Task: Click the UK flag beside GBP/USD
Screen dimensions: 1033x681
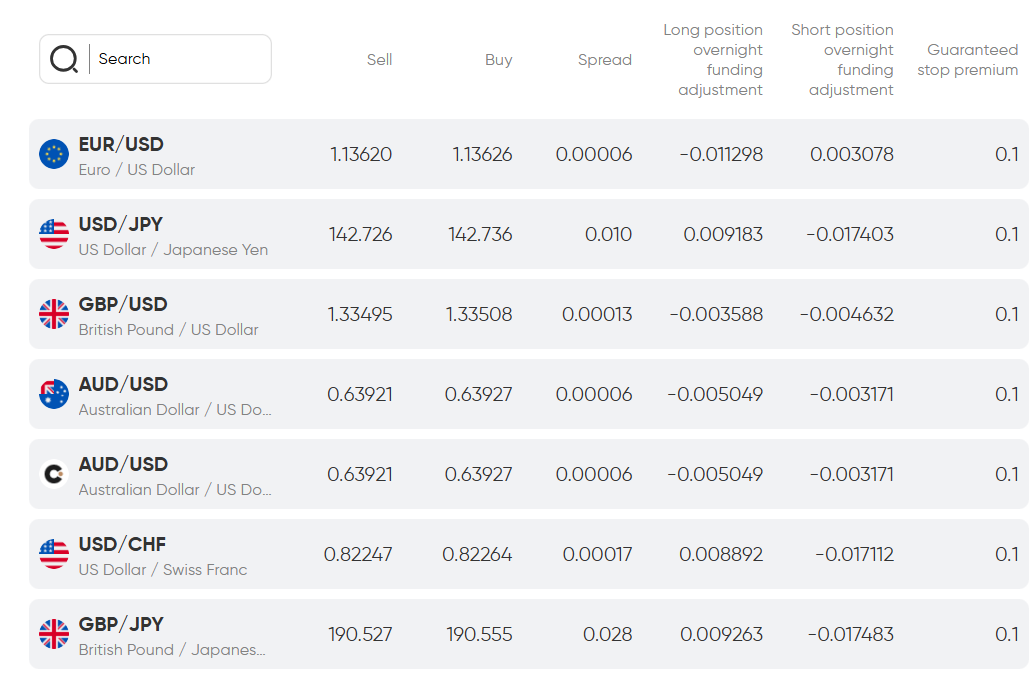Action: coord(54,314)
